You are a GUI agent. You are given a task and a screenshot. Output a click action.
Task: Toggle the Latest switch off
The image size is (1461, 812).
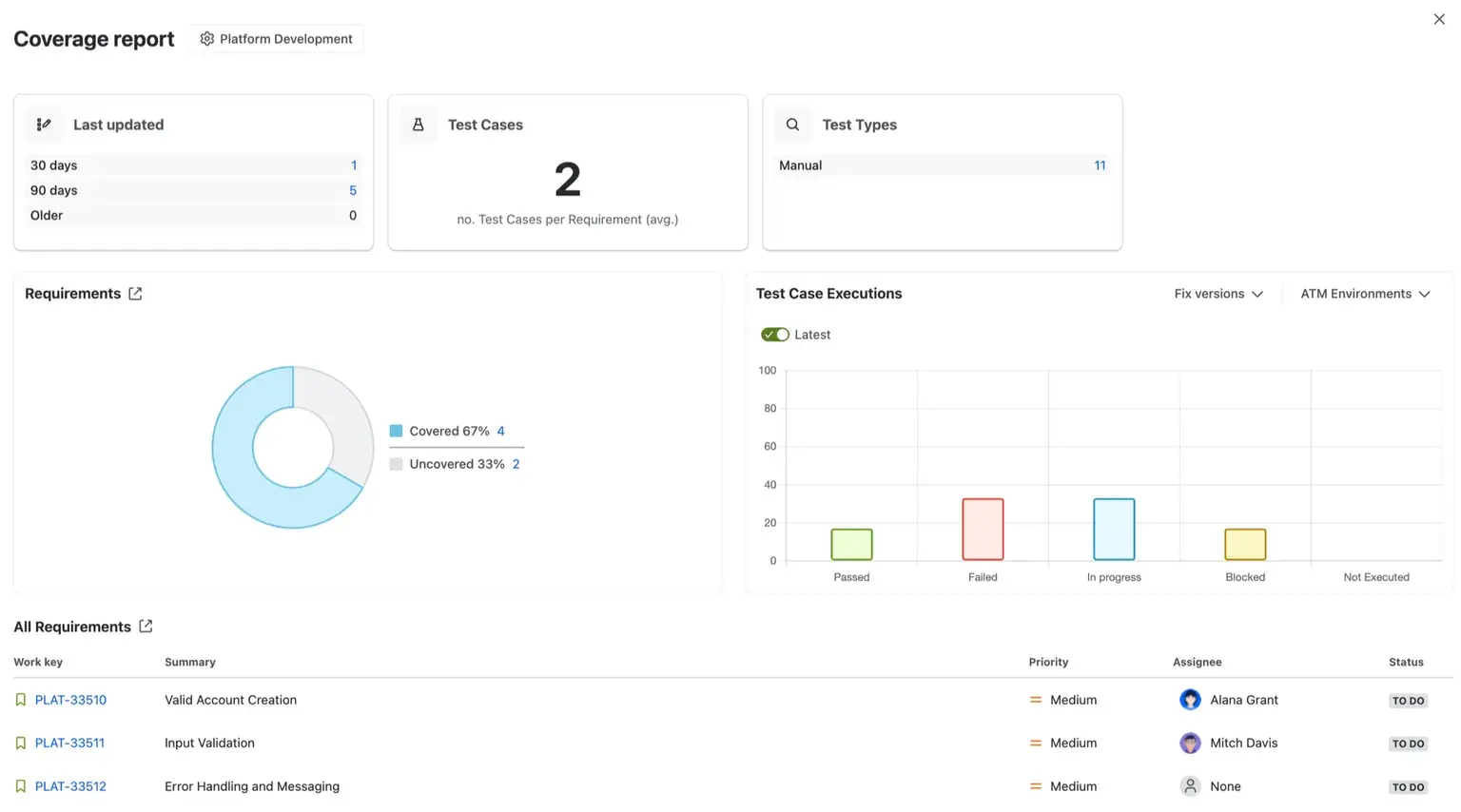click(775, 335)
